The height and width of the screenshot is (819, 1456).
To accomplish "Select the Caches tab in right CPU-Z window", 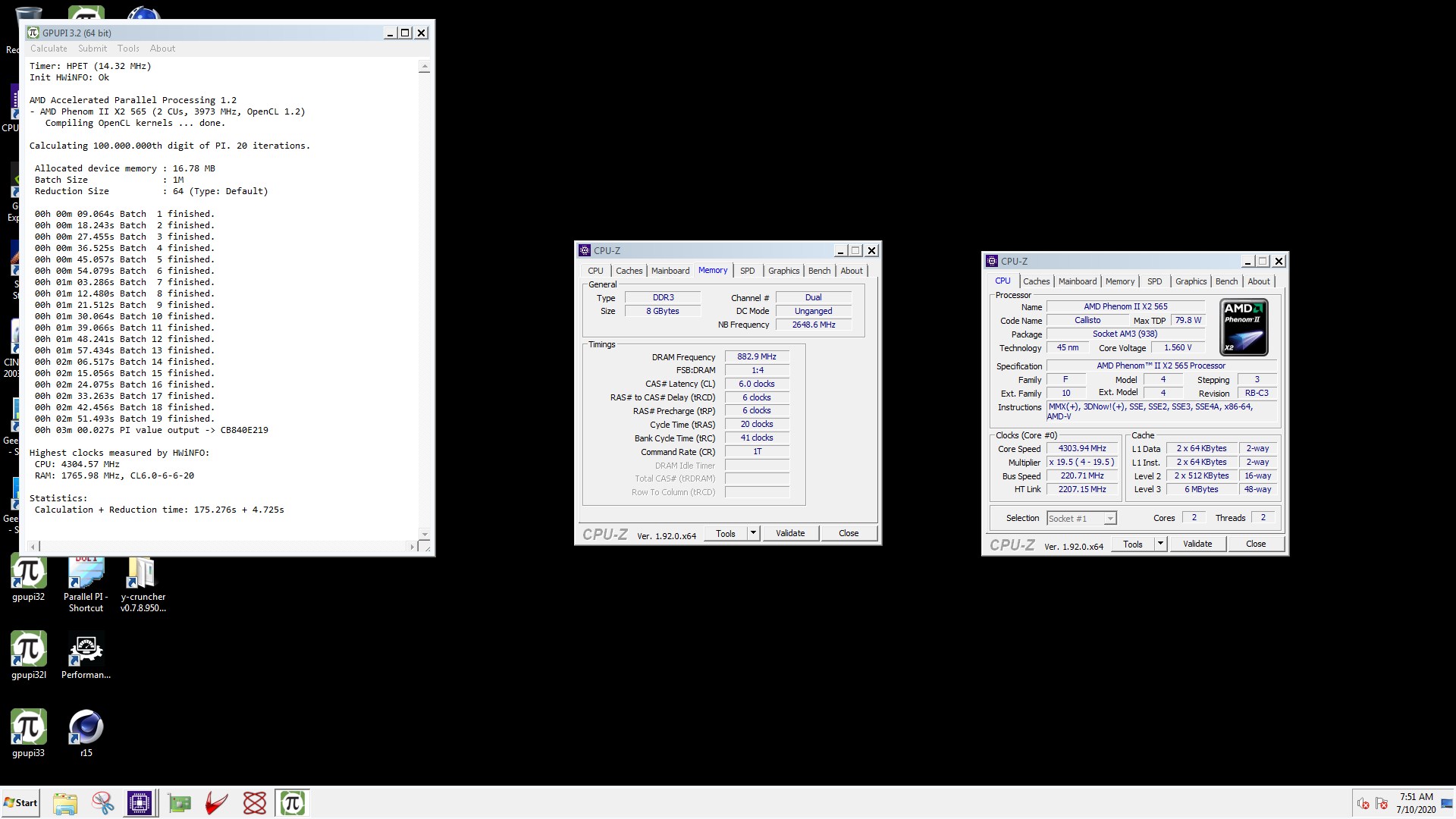I will (1036, 281).
